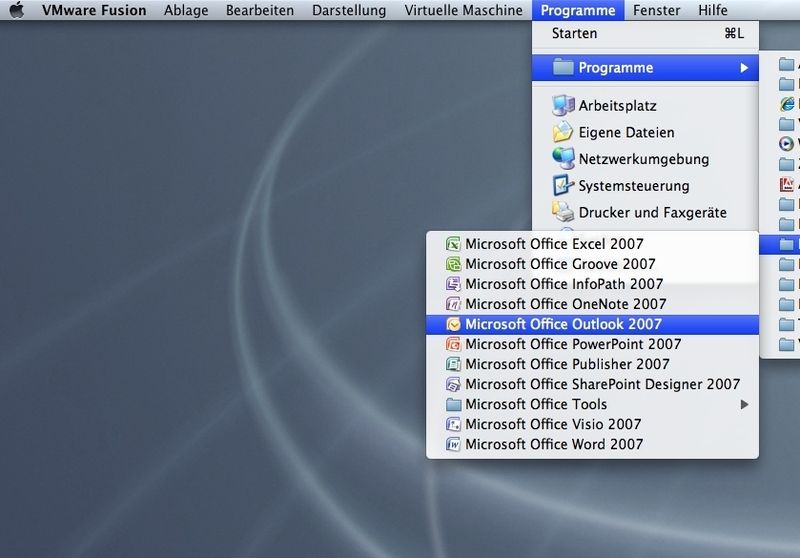The image size is (800, 558).
Task: Launch Microsoft Office Publisher 2007
Action: (x=592, y=364)
